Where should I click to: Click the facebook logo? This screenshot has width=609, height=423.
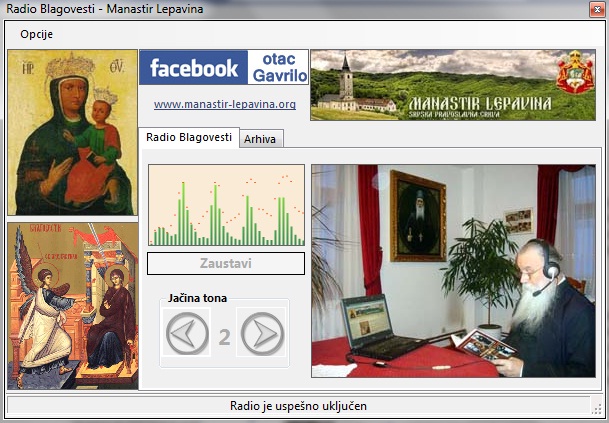point(194,68)
